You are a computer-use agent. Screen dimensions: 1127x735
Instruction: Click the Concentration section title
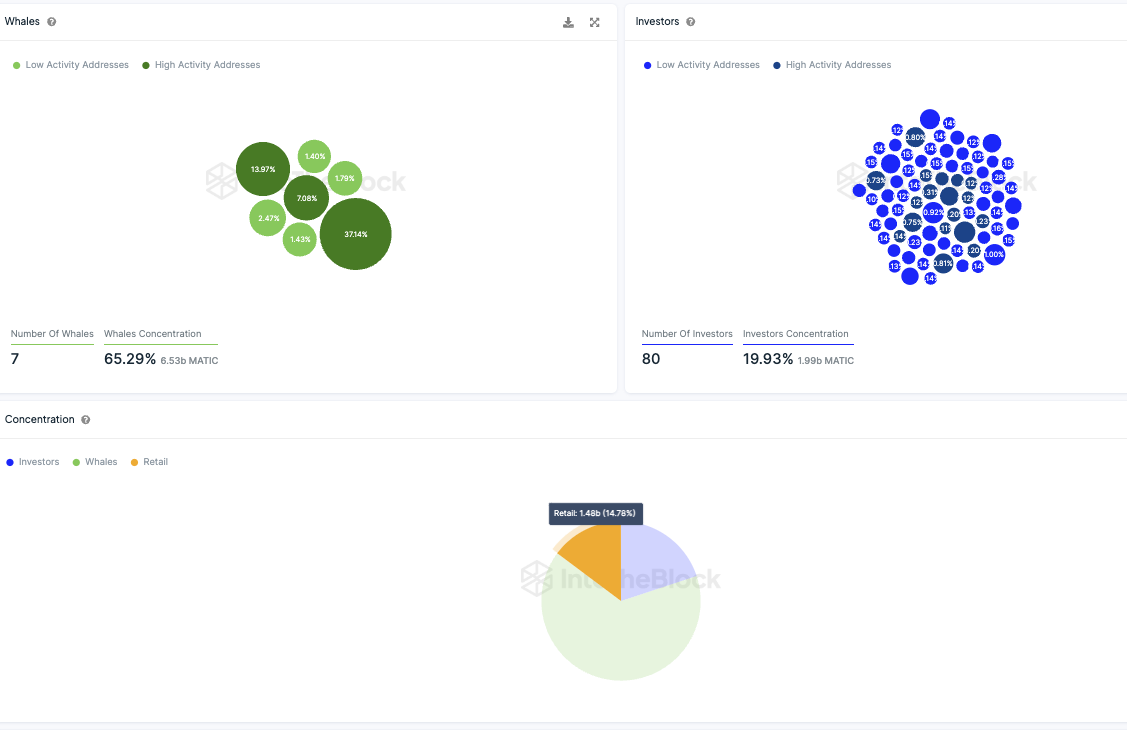click(40, 420)
